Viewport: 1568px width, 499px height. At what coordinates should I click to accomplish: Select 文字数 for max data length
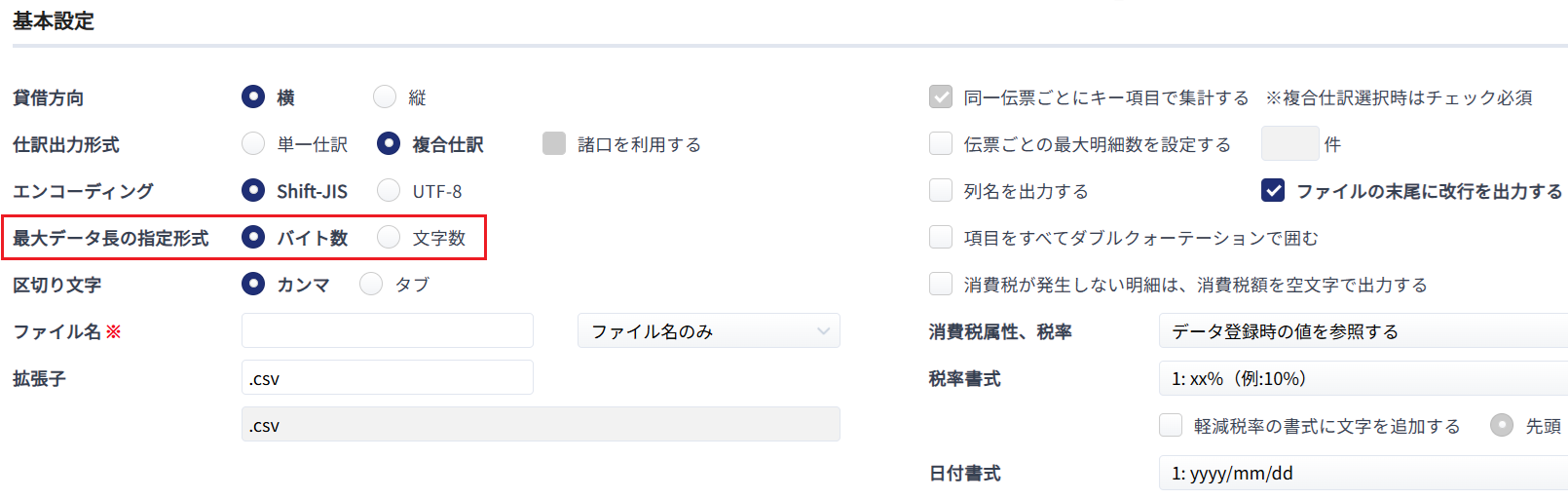389,237
